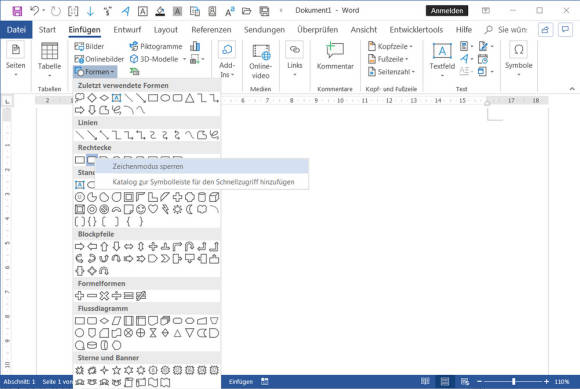Screen dimensions: 580x389
Task: Open the Bilder picture insert tool
Action: click(89, 46)
